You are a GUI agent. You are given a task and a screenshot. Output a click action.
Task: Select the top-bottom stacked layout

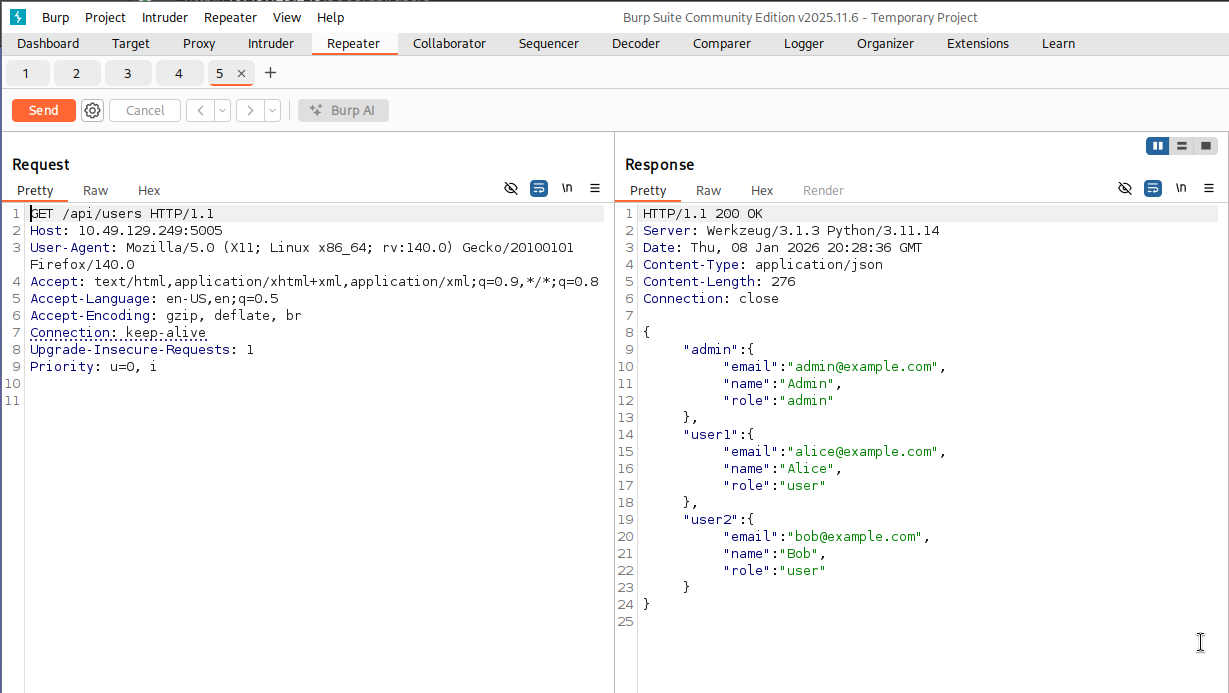tap(1182, 146)
